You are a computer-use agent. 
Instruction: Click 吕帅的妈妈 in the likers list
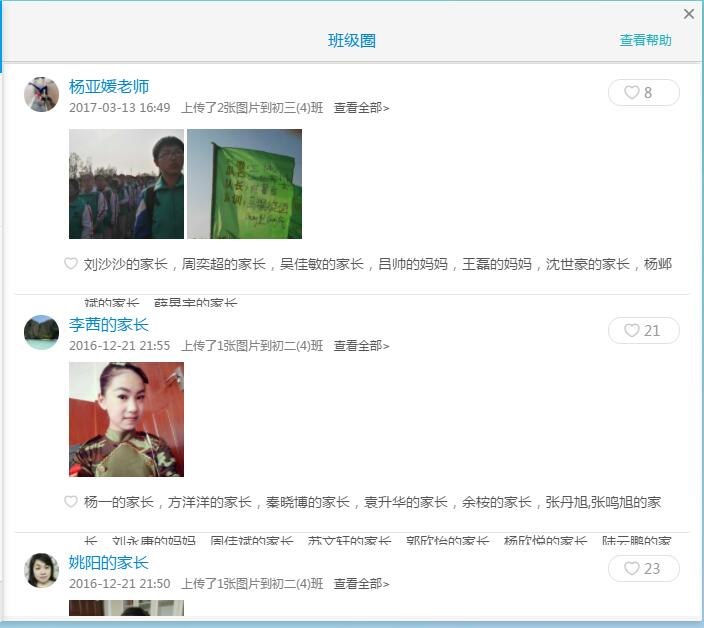413,264
